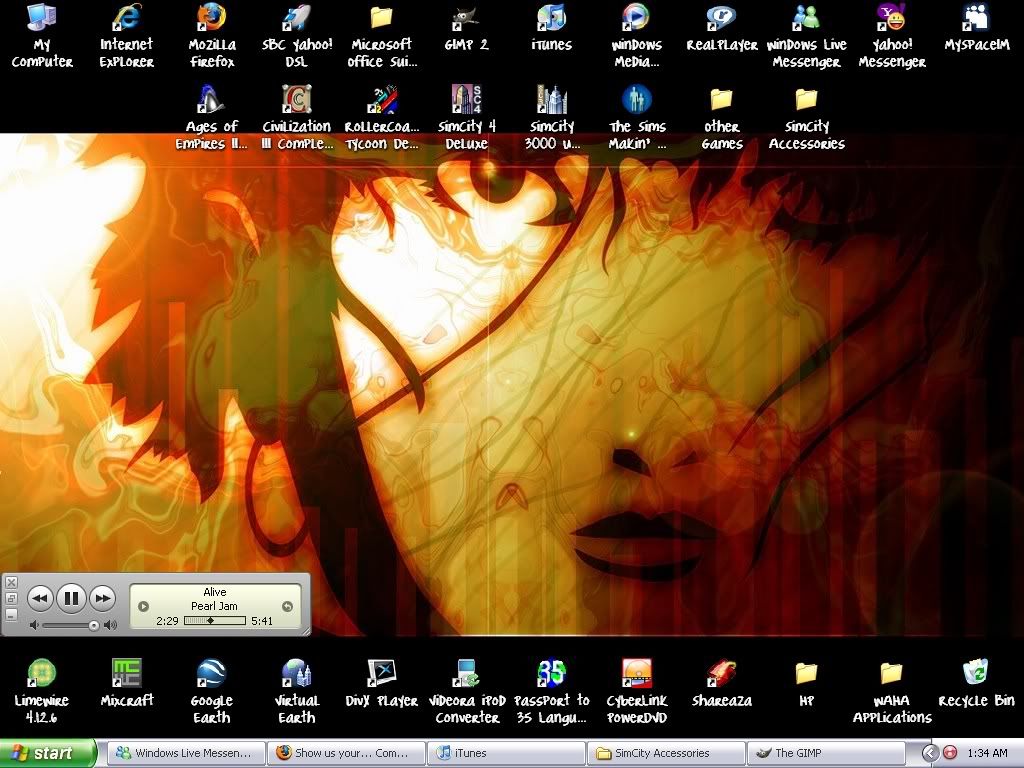Click the artist name "Pearl Jam"
This screenshot has width=1024, height=768.
pyautogui.click(x=214, y=606)
